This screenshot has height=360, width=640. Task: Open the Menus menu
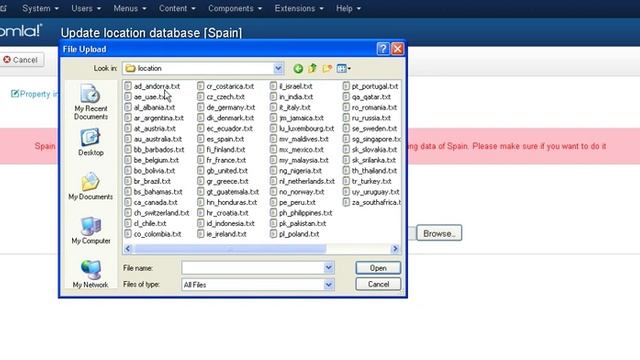(130, 8)
